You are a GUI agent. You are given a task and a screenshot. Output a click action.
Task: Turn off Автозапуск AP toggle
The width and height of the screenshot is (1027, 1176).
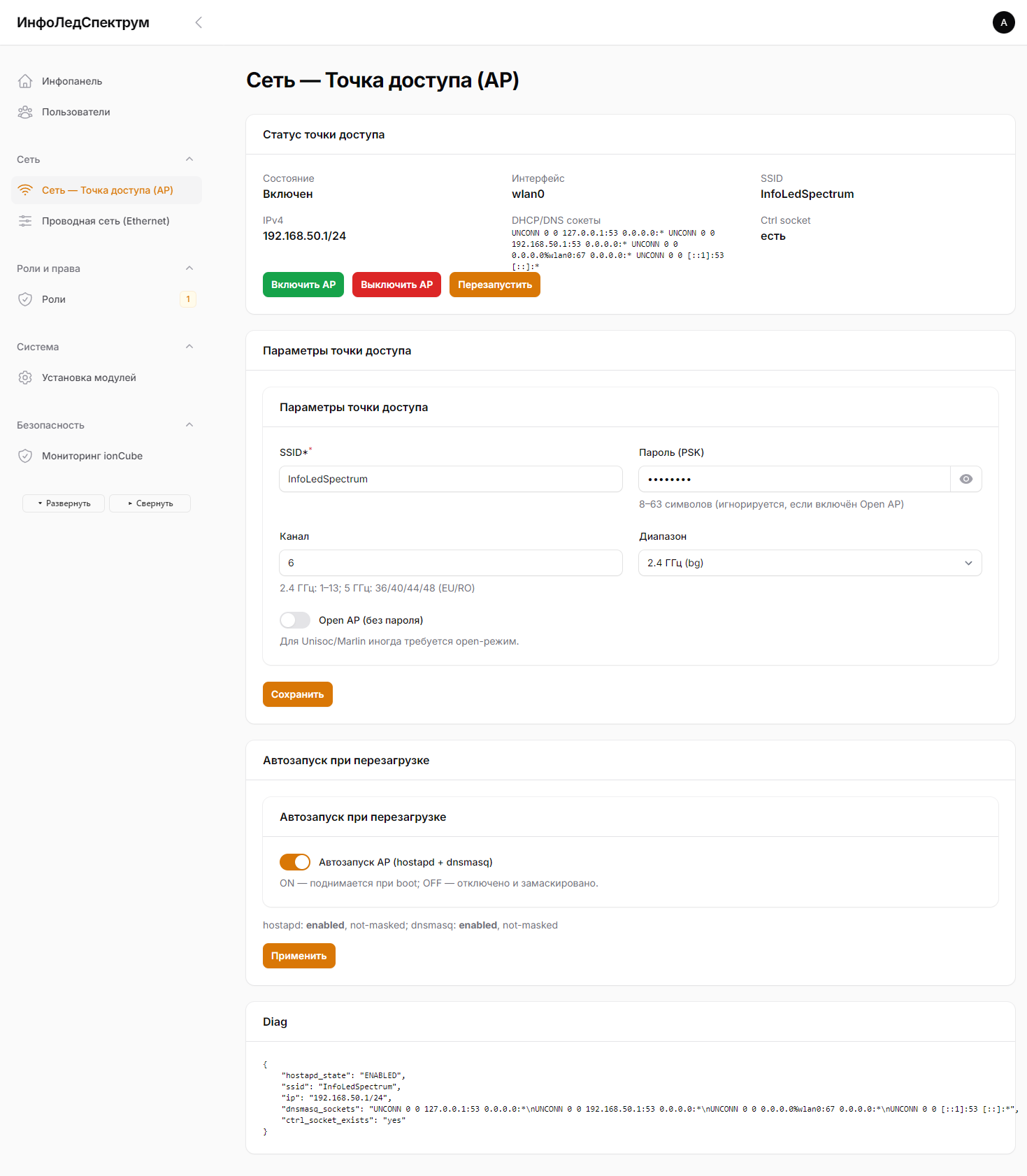(x=295, y=862)
